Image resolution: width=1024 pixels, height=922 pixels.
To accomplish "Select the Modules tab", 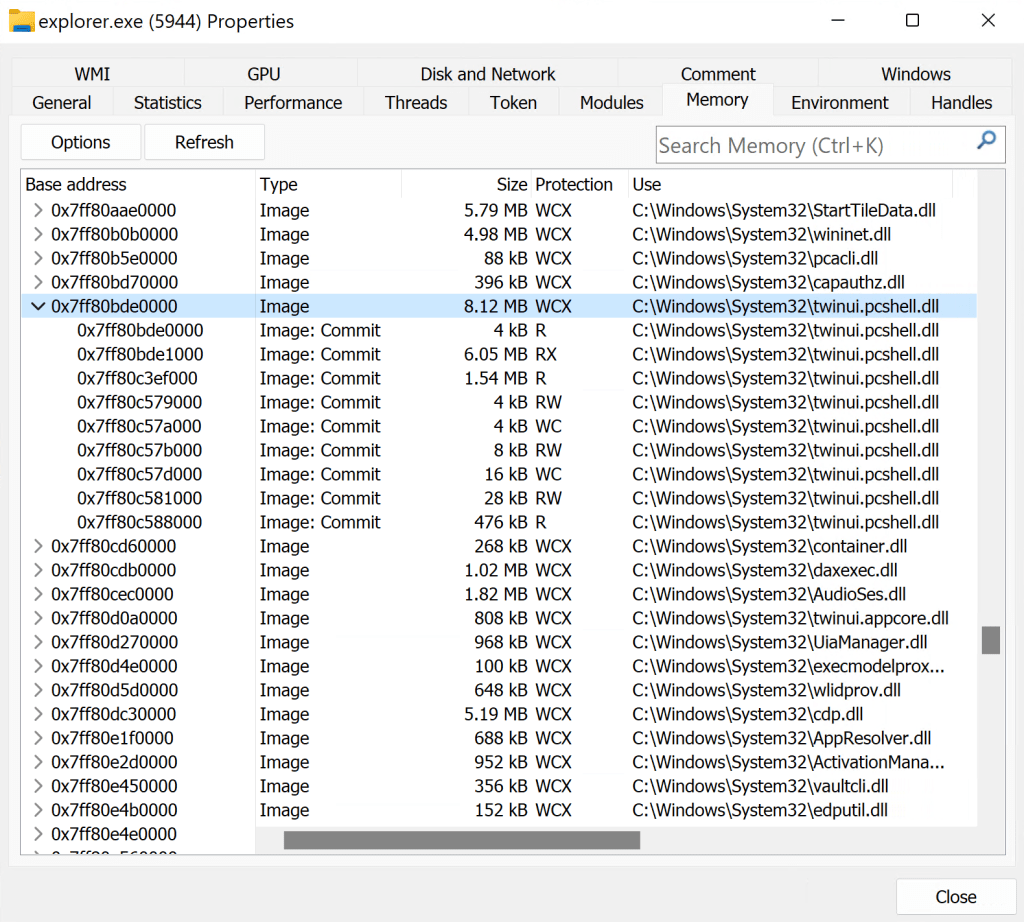I will [x=611, y=103].
